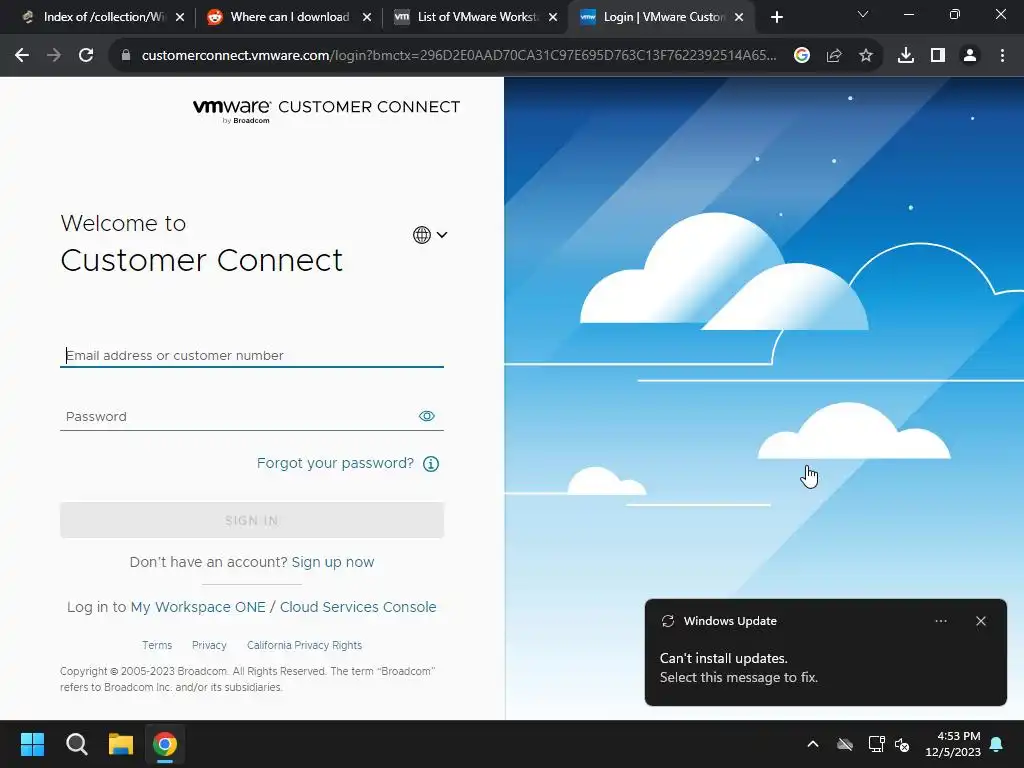The image size is (1024, 768).
Task: Open clock and date flyout
Action: 953,744
